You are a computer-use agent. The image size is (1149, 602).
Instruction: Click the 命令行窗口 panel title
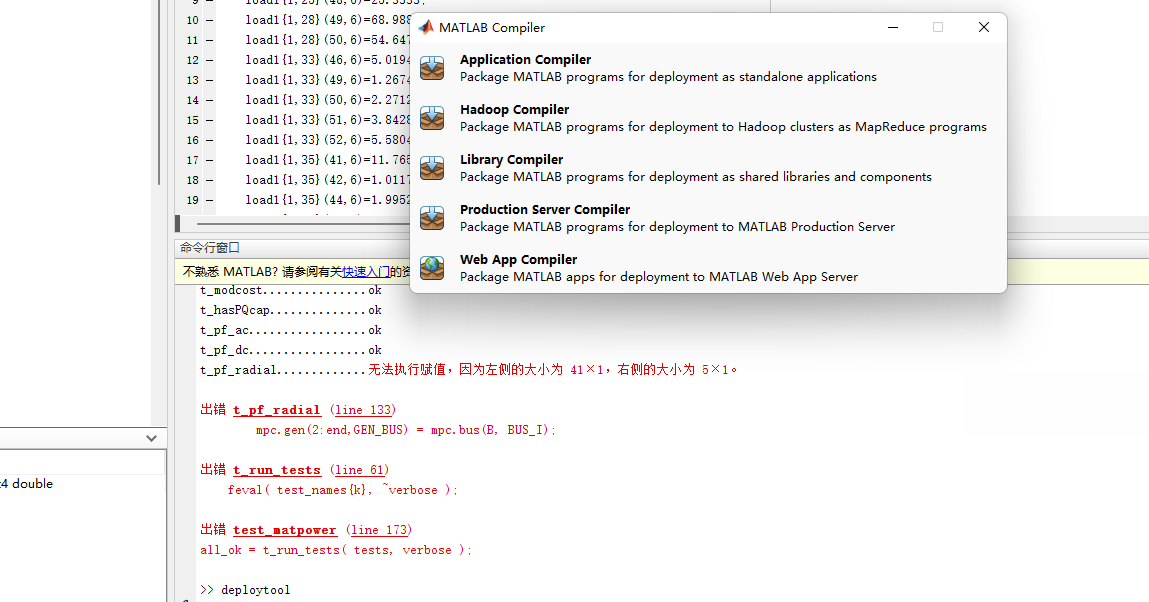210,248
